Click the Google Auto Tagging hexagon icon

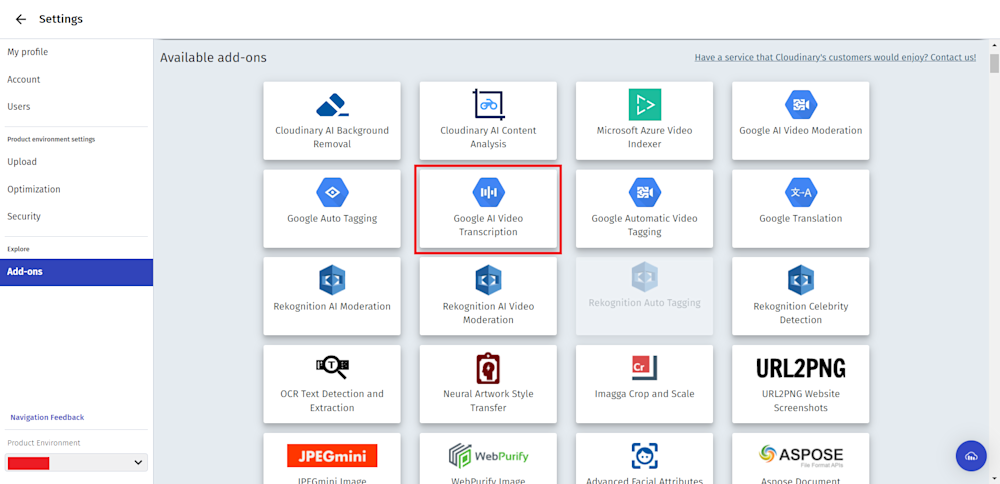pyautogui.click(x=332, y=193)
